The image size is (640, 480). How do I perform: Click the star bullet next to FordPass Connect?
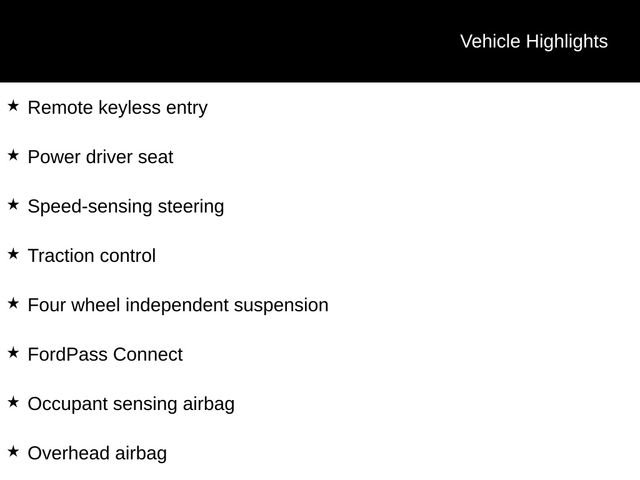13,353
